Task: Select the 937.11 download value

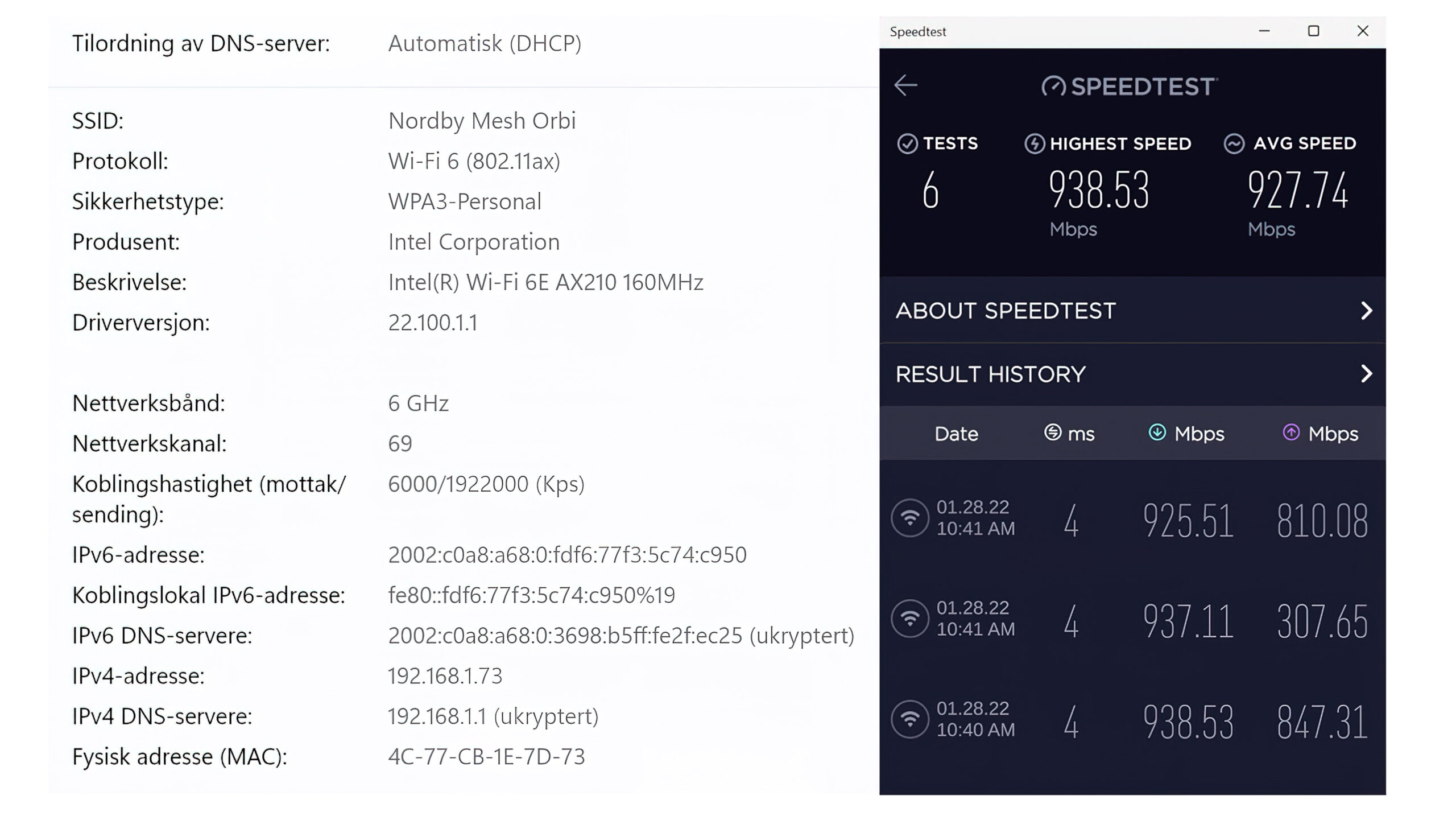Action: click(x=1188, y=621)
